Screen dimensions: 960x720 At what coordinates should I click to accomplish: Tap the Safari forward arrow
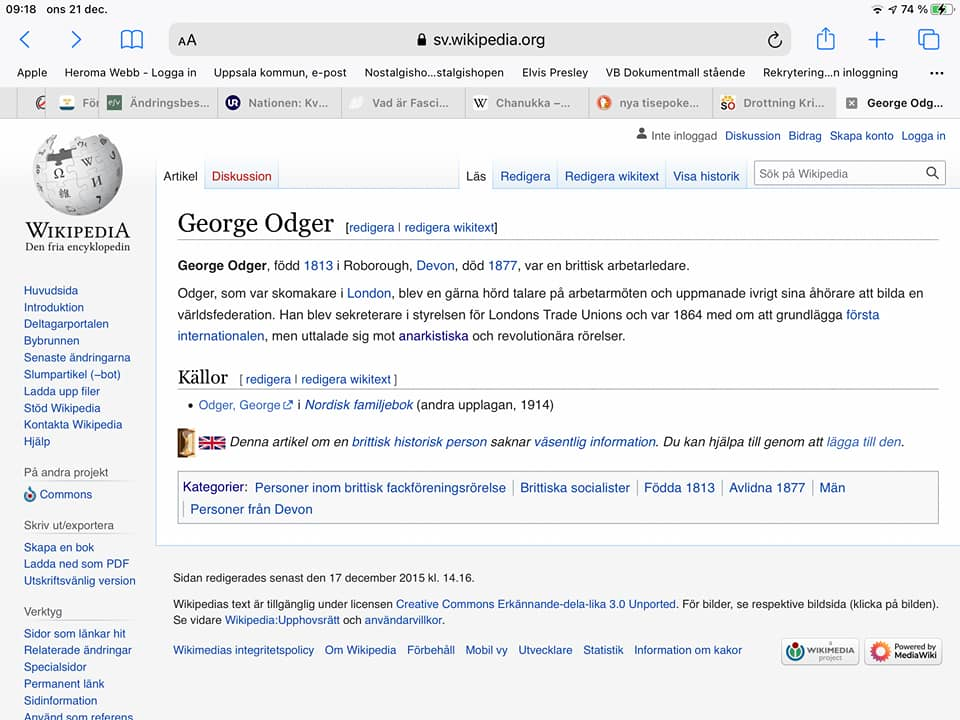tap(76, 40)
